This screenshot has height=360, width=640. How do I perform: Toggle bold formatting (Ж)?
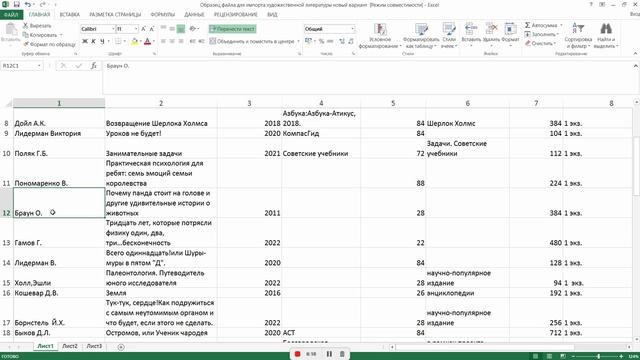point(85,41)
